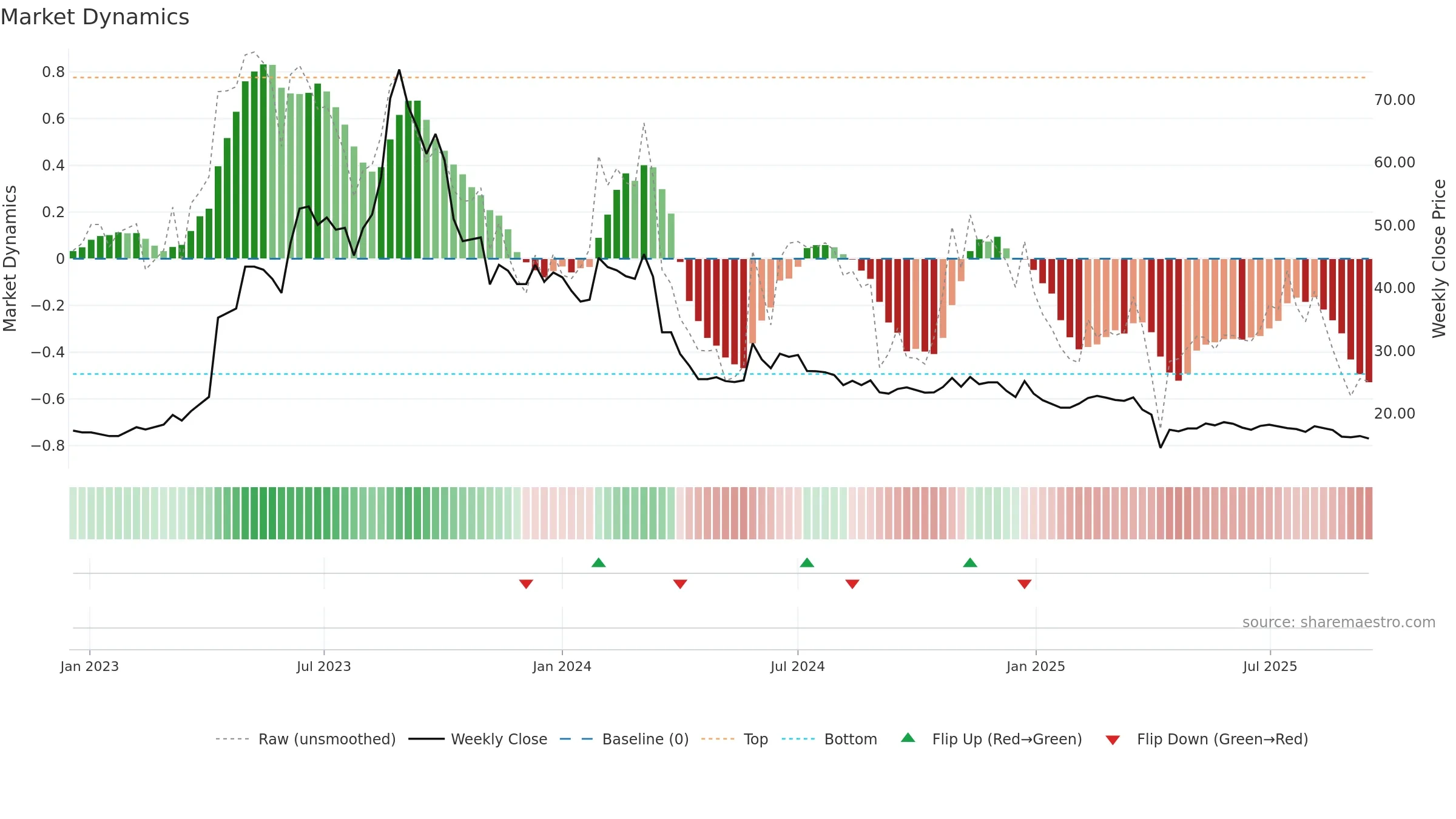Click the green triangle icon in legend
This screenshot has height=819, width=1456.
[x=908, y=738]
